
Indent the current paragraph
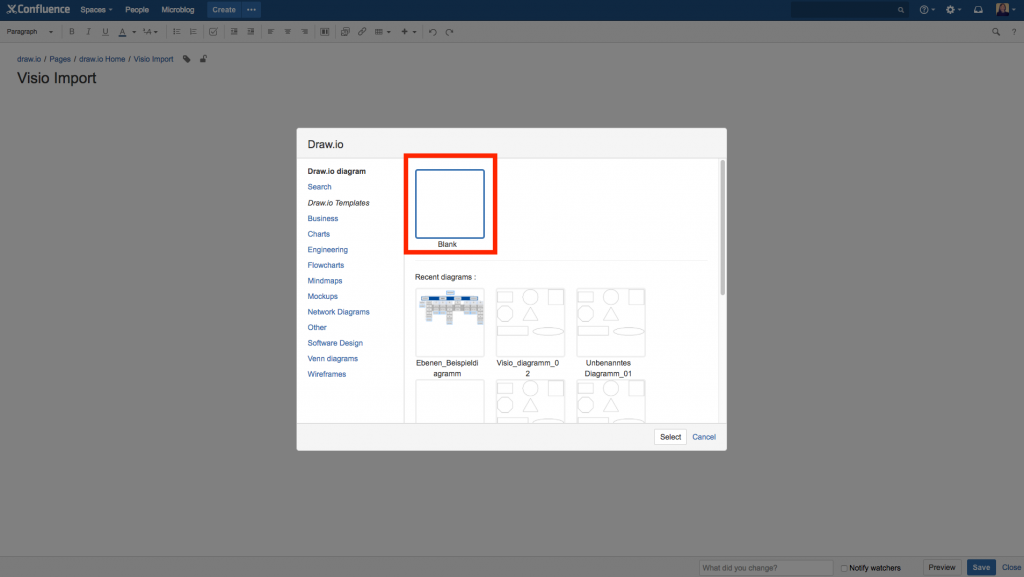point(251,31)
